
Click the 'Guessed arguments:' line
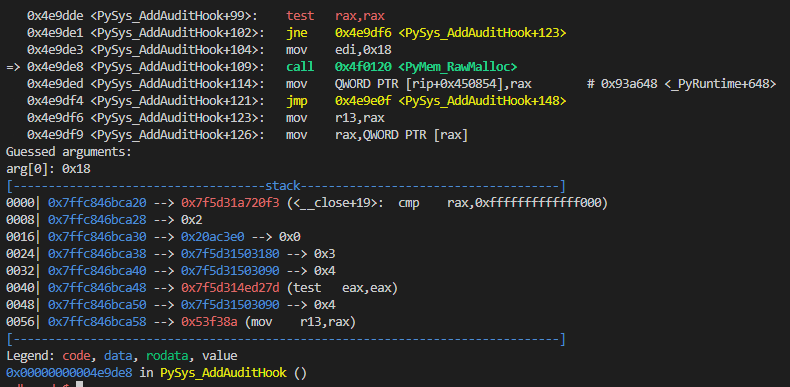point(69,152)
